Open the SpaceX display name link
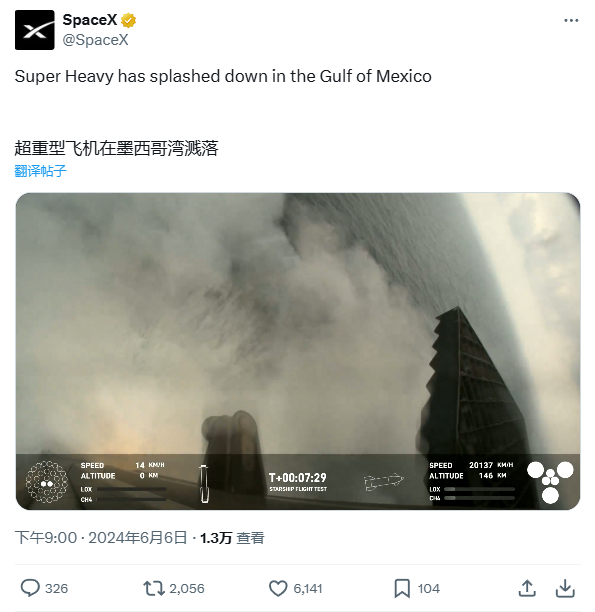 pyautogui.click(x=90, y=20)
